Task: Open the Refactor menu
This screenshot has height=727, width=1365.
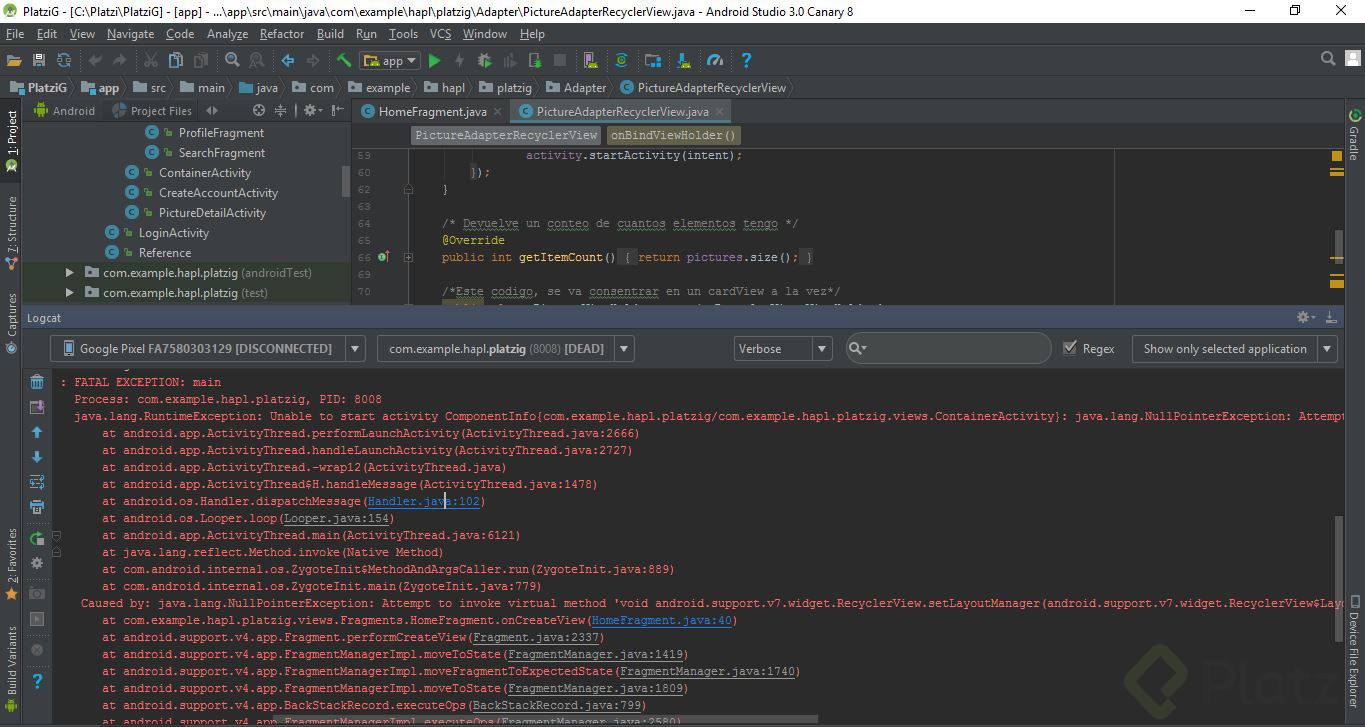Action: pyautogui.click(x=282, y=34)
